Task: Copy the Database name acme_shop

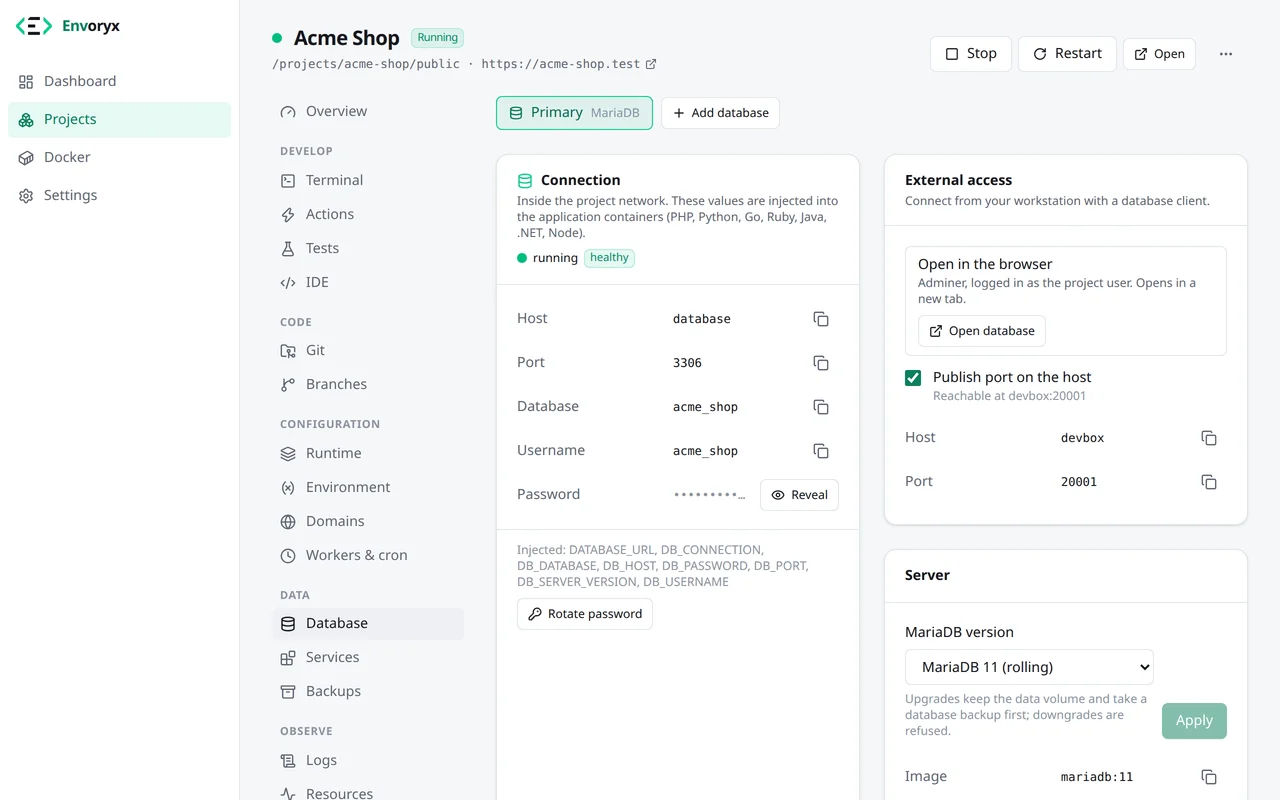Action: [821, 407]
